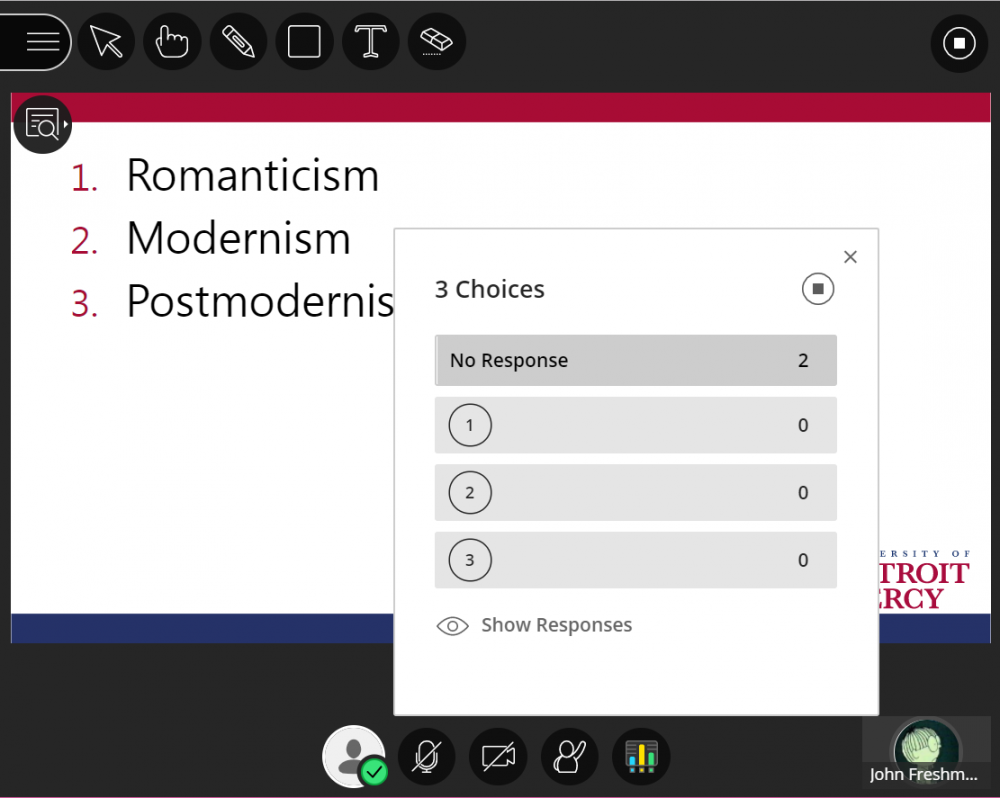
Task: Choose the pencil drawing tool
Action: click(238, 42)
